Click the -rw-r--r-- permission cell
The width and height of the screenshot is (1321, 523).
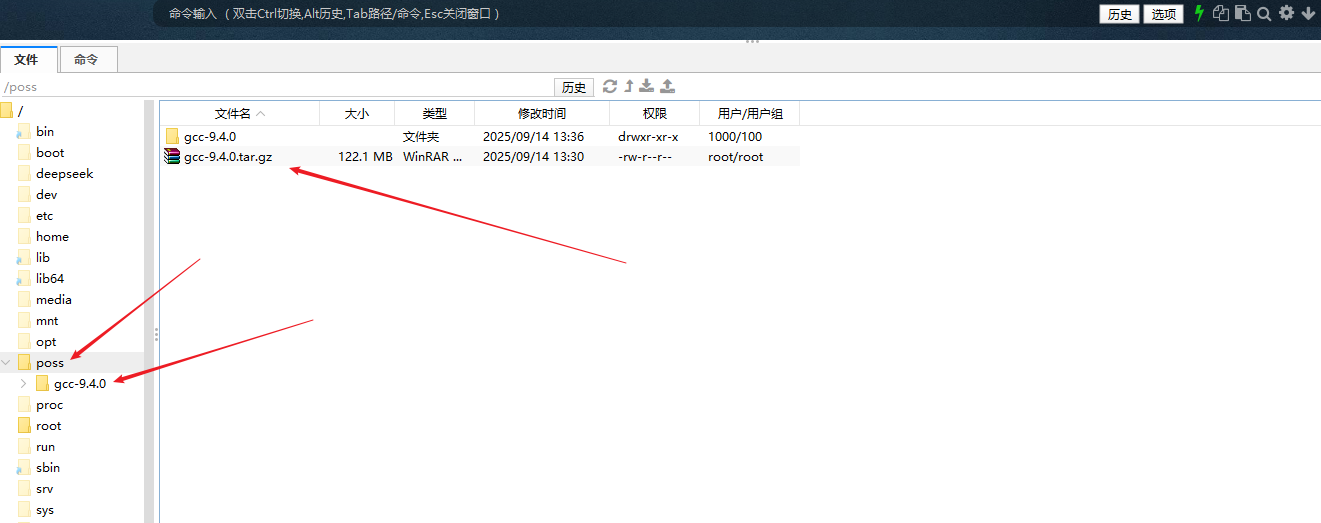(x=645, y=156)
